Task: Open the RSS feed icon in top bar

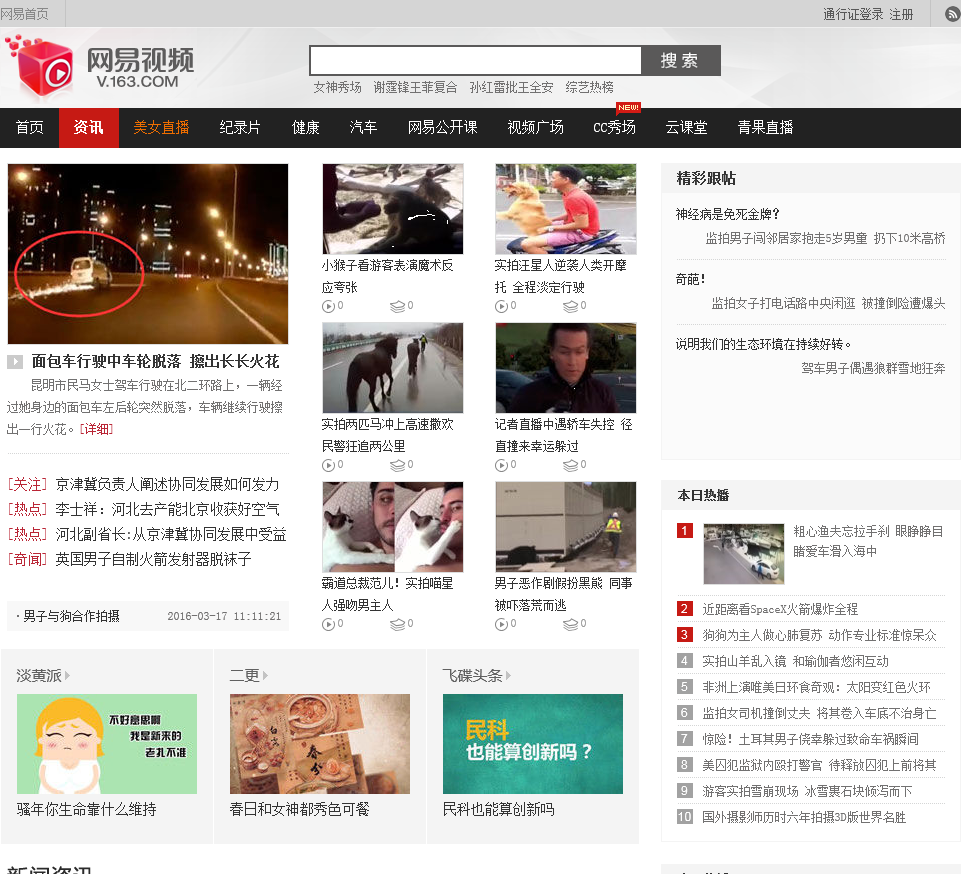Action: coord(952,14)
